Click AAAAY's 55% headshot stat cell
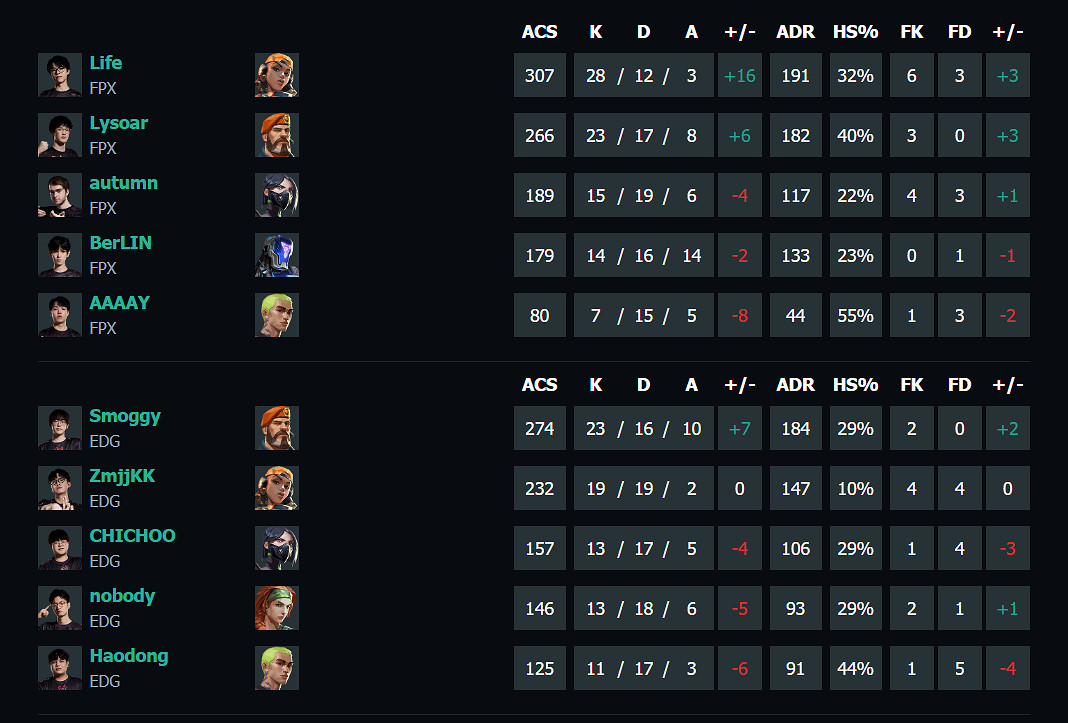Image resolution: width=1068 pixels, height=723 pixels. (855, 315)
